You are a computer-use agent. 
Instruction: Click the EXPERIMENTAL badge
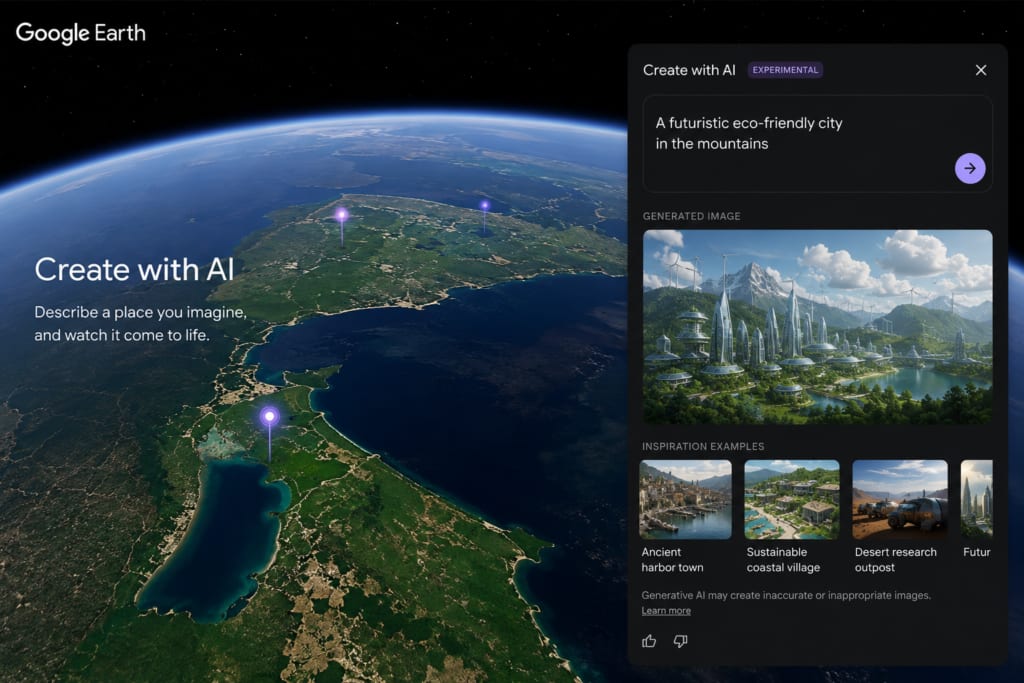785,70
